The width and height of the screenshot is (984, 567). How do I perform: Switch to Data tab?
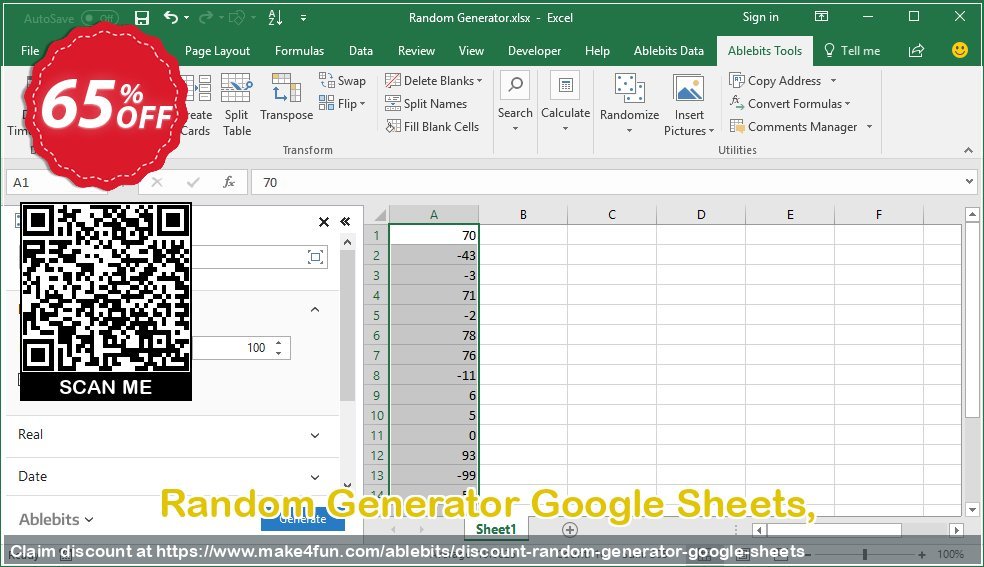coord(361,51)
